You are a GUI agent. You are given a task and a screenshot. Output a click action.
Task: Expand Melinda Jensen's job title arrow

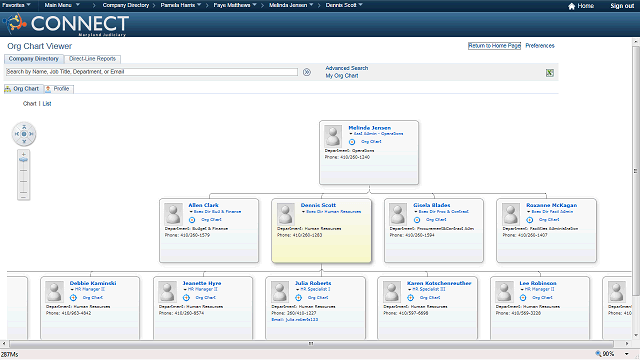(351, 133)
